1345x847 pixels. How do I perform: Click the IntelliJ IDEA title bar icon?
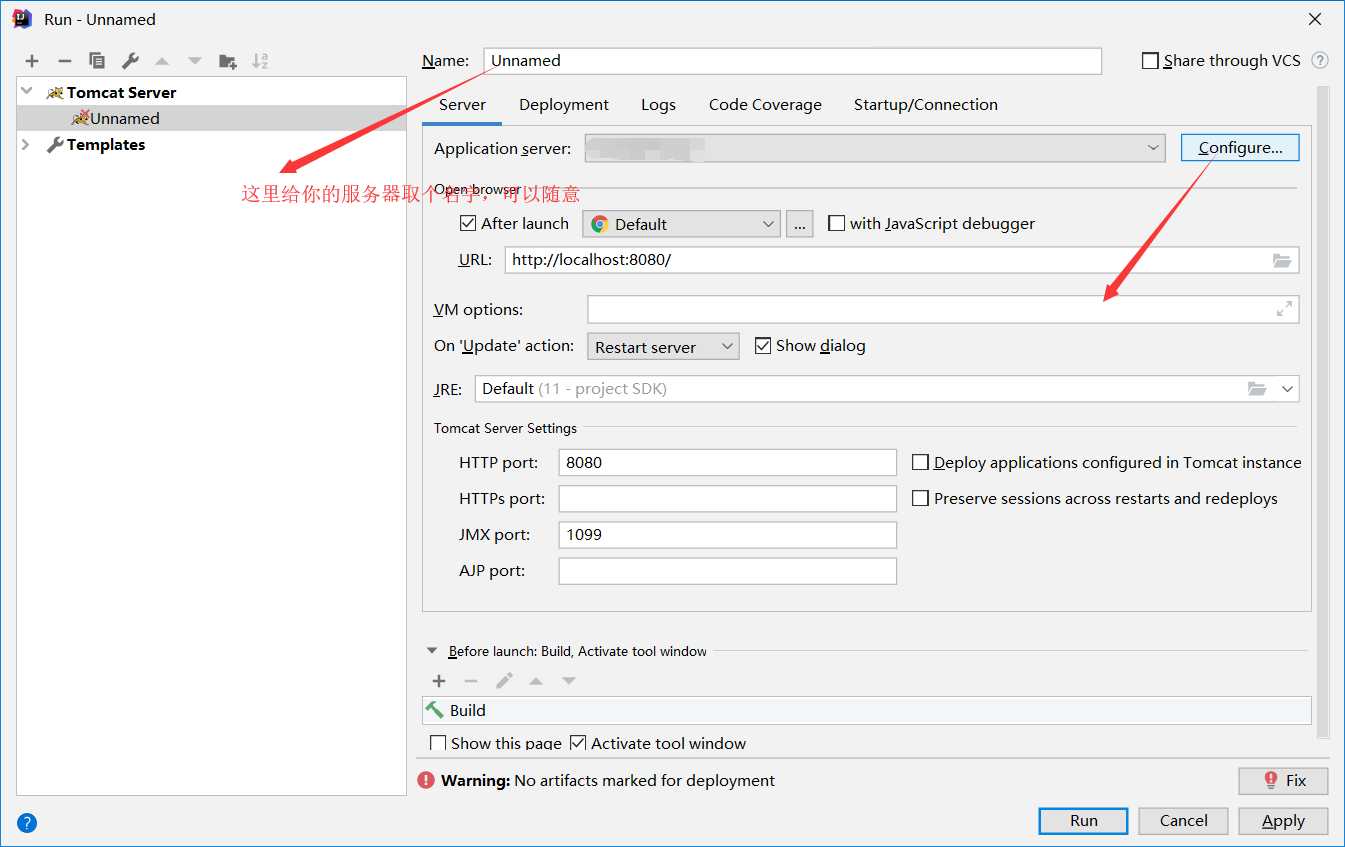pos(21,19)
